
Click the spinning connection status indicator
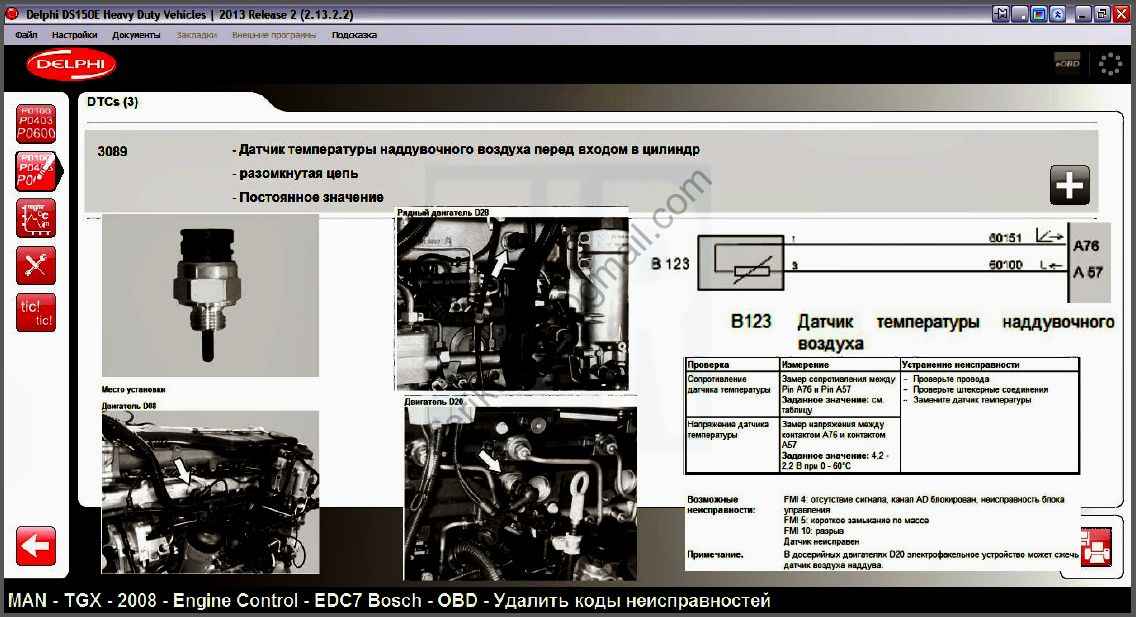pyautogui.click(x=1110, y=64)
